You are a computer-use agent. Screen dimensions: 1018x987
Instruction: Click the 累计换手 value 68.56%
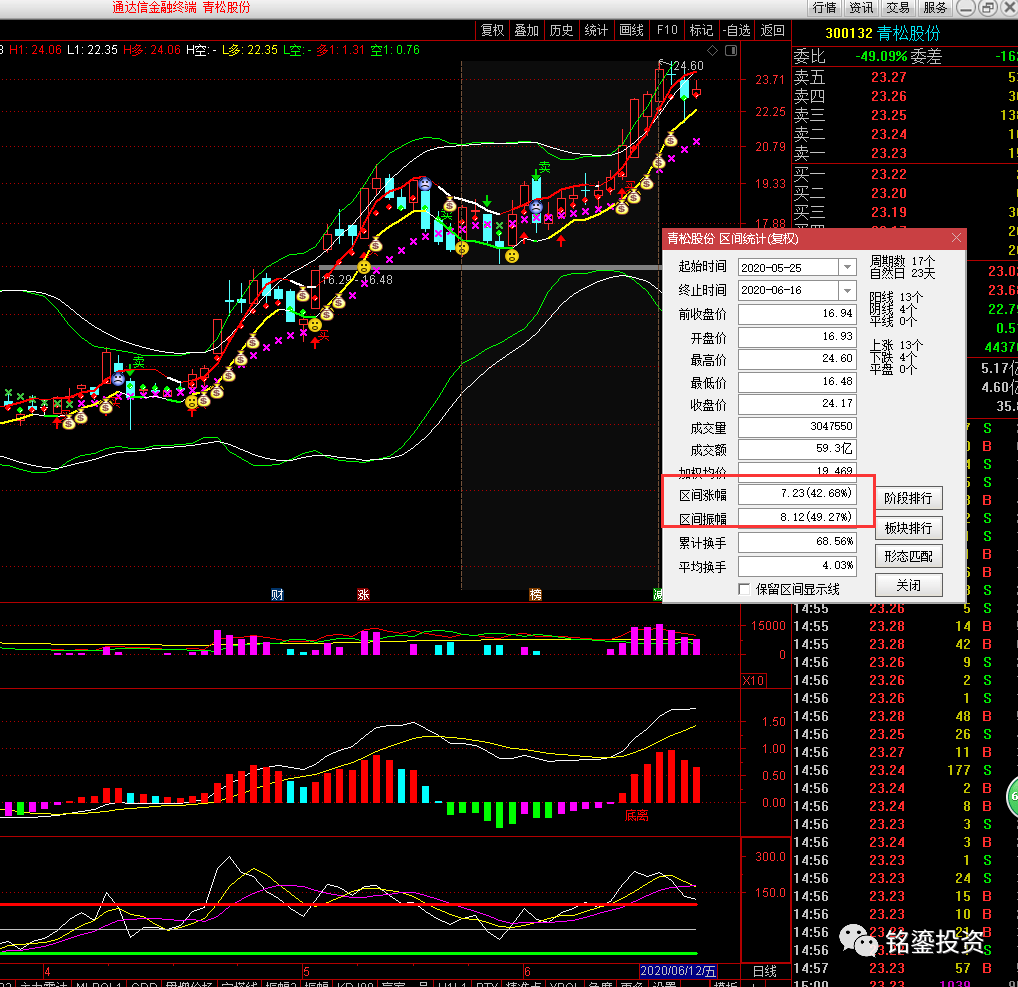pos(797,542)
